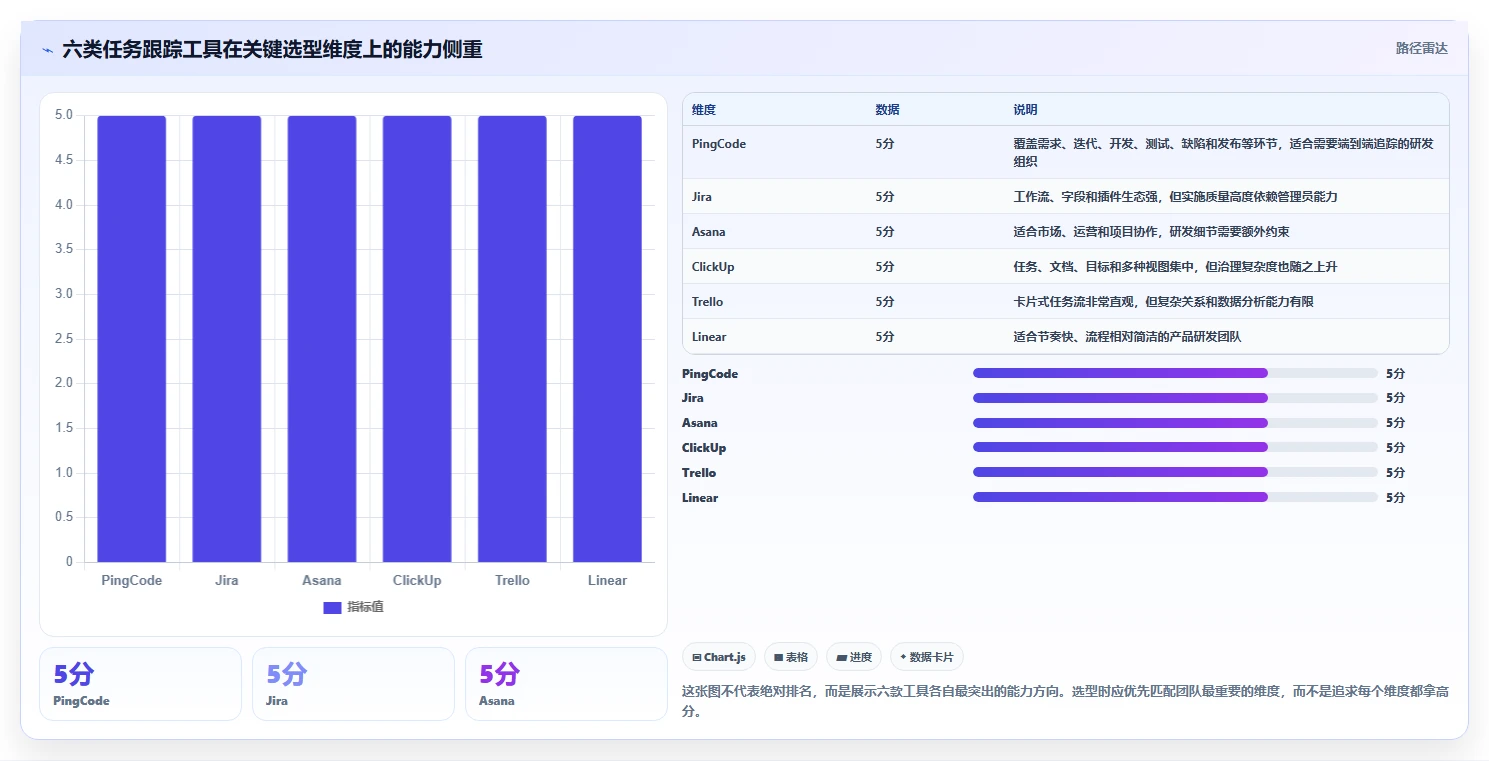1489x761 pixels.
Task: Click the Trello bar in chart
Action: tap(512, 339)
